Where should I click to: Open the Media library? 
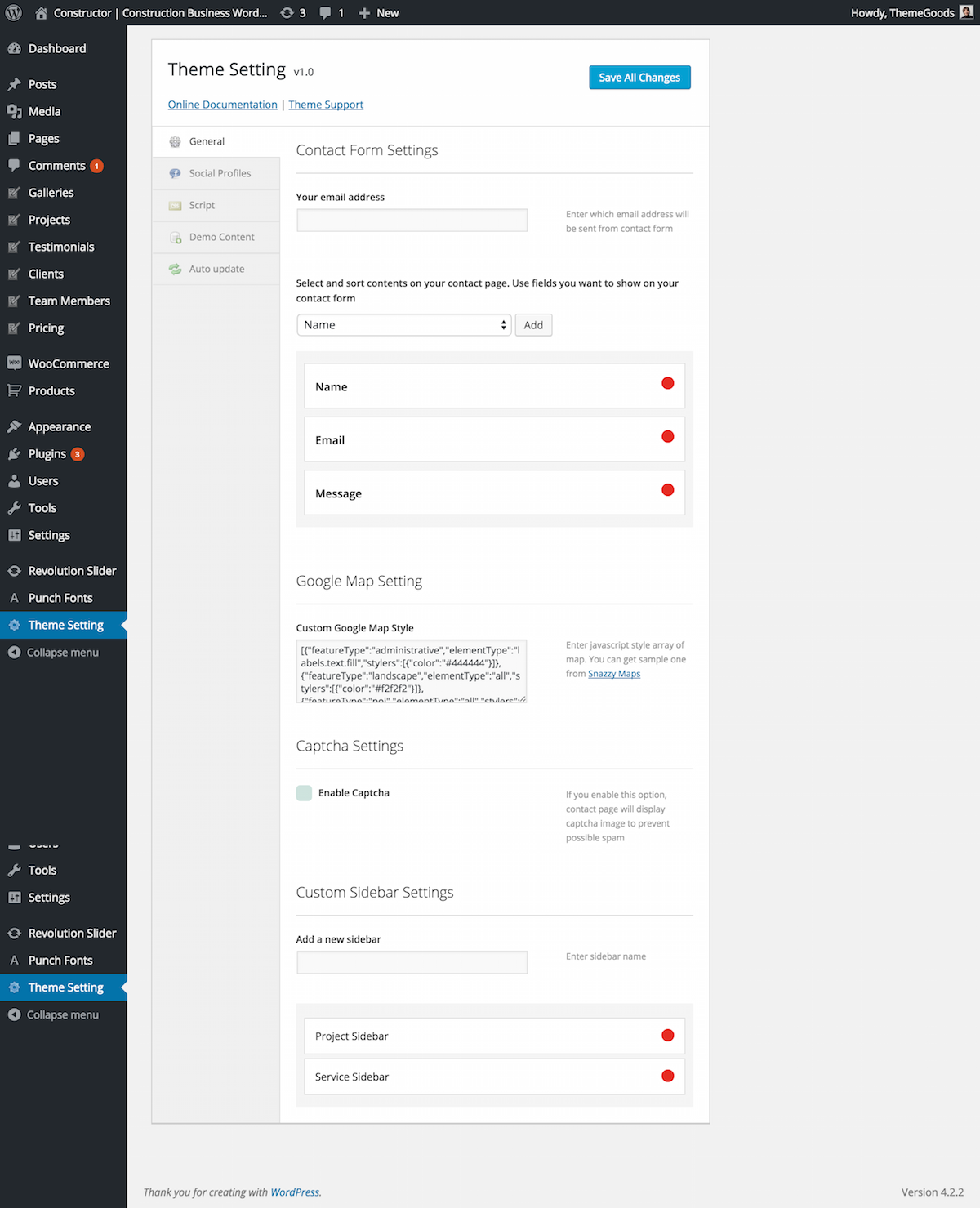[x=44, y=111]
